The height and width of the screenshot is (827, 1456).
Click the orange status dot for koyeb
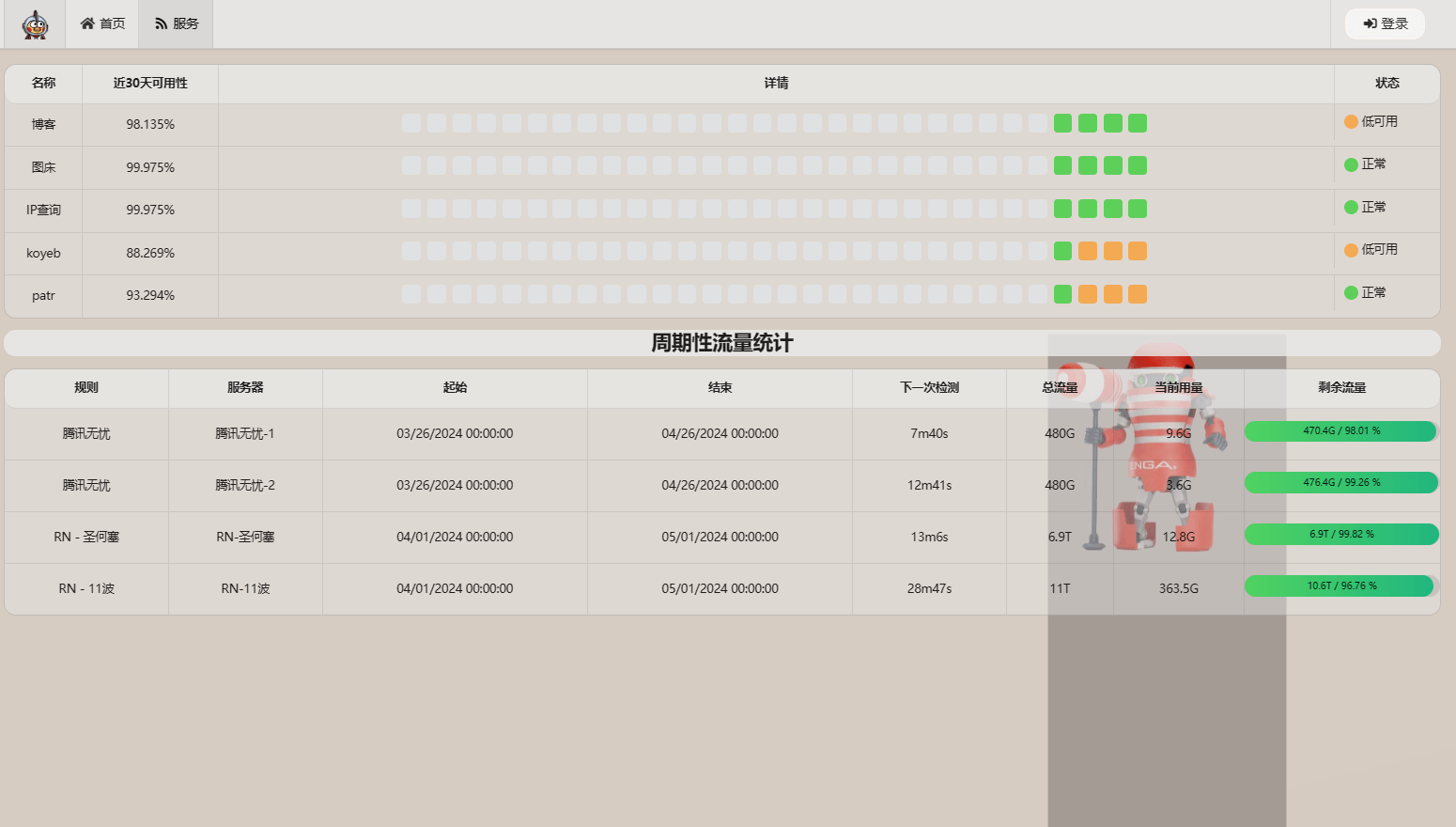(x=1351, y=250)
